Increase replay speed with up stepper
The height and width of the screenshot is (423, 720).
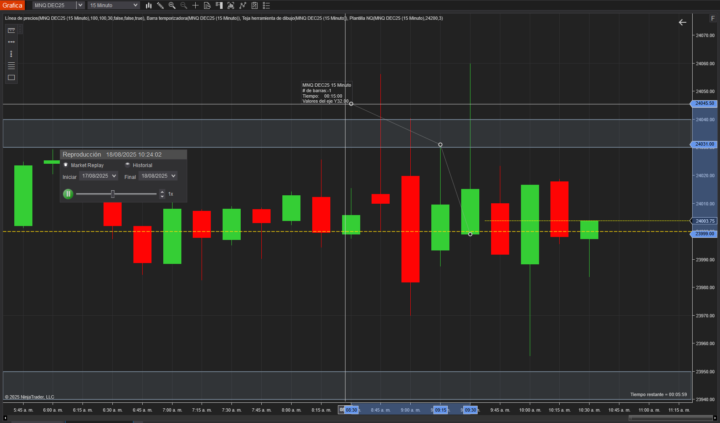coord(162,192)
